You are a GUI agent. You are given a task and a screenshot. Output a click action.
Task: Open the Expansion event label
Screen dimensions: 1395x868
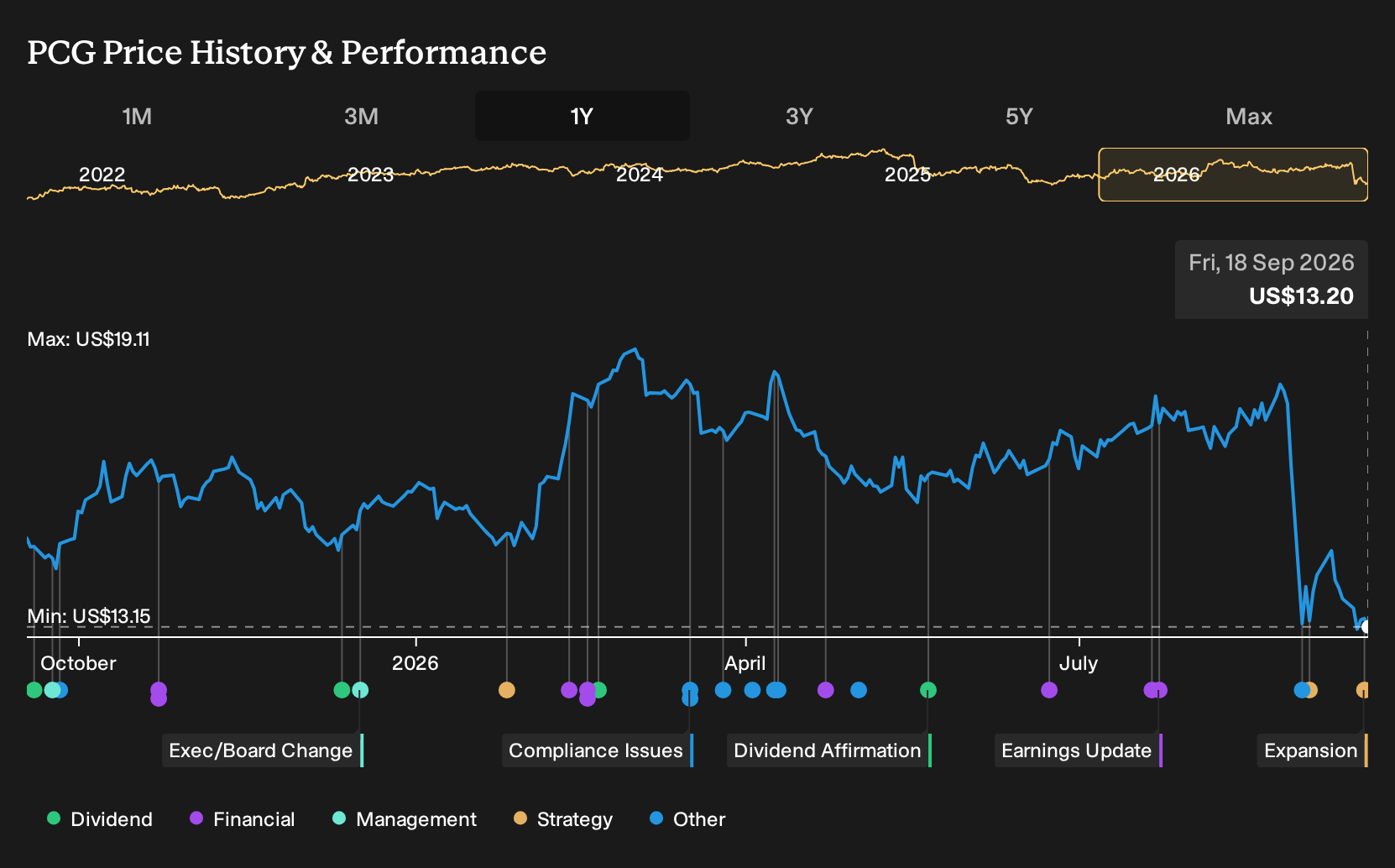tap(1312, 750)
